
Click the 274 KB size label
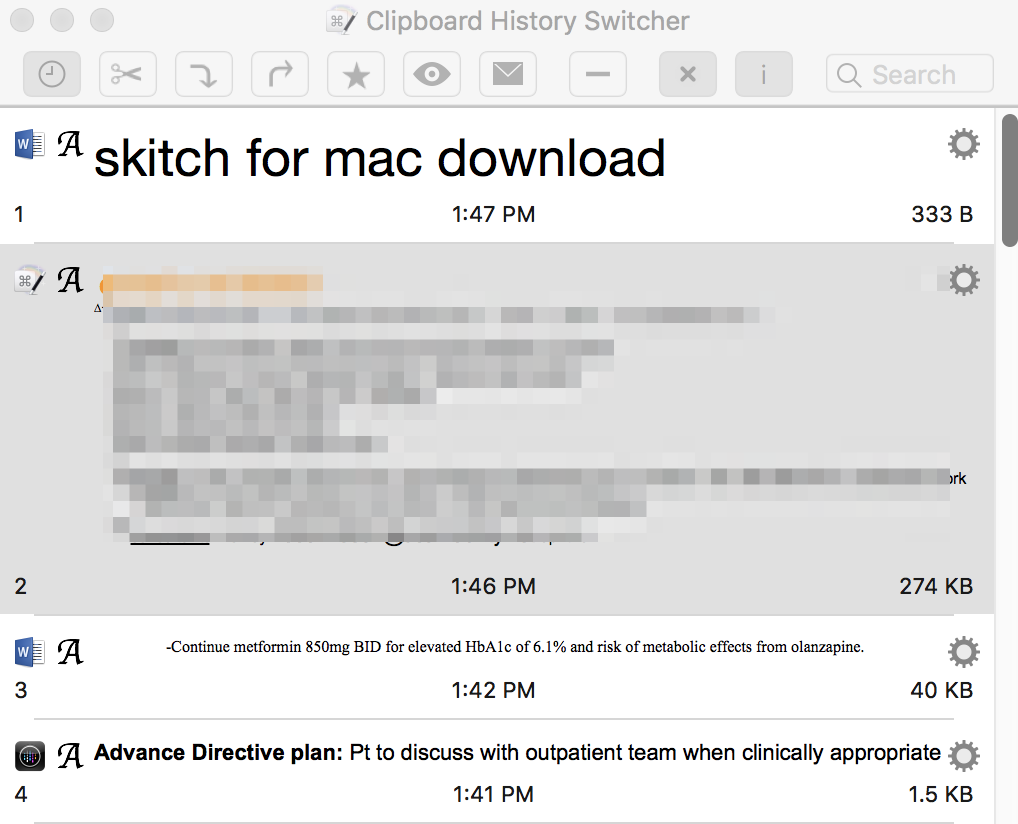(x=936, y=586)
